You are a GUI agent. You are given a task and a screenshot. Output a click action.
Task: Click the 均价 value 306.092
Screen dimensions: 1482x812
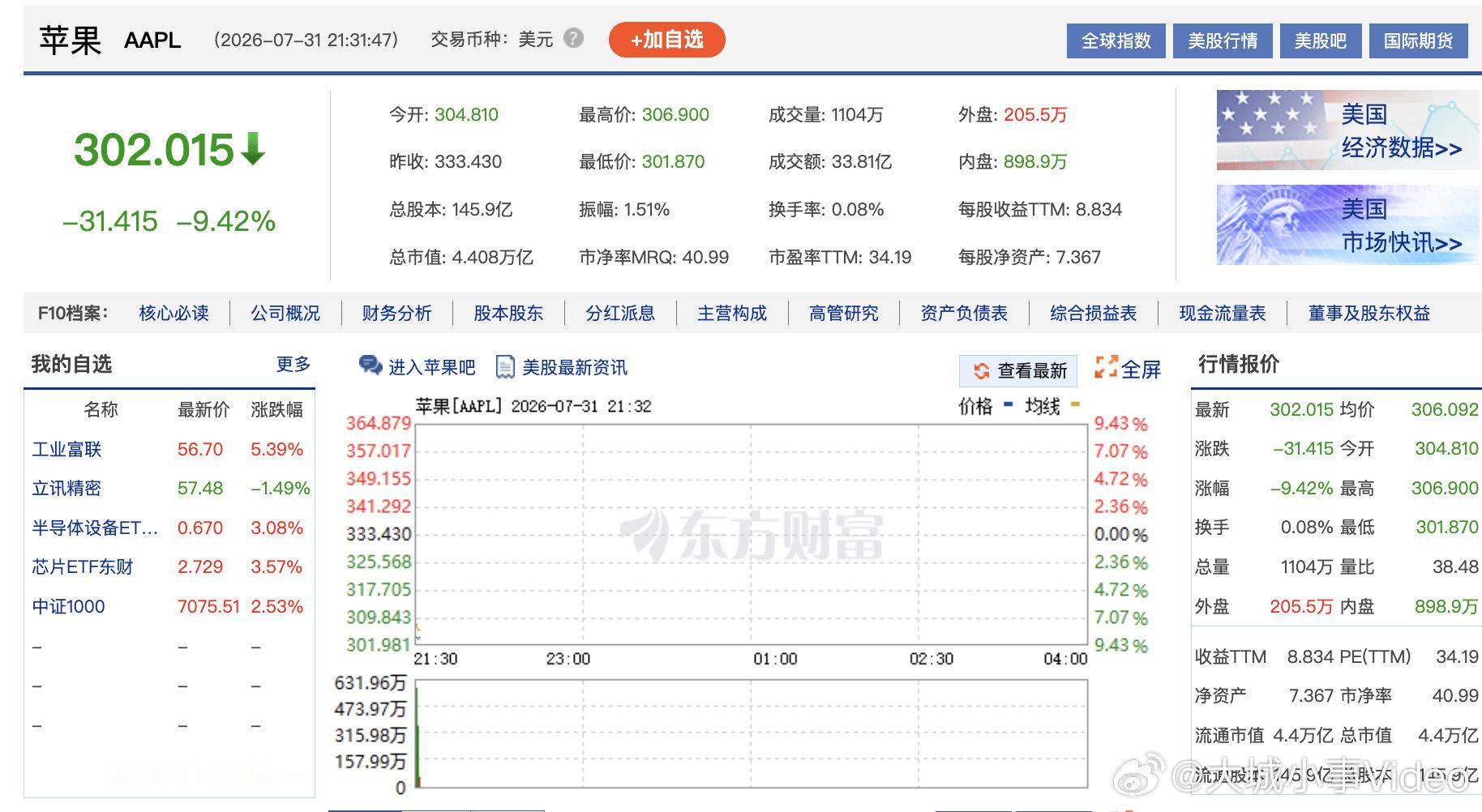tap(1445, 409)
